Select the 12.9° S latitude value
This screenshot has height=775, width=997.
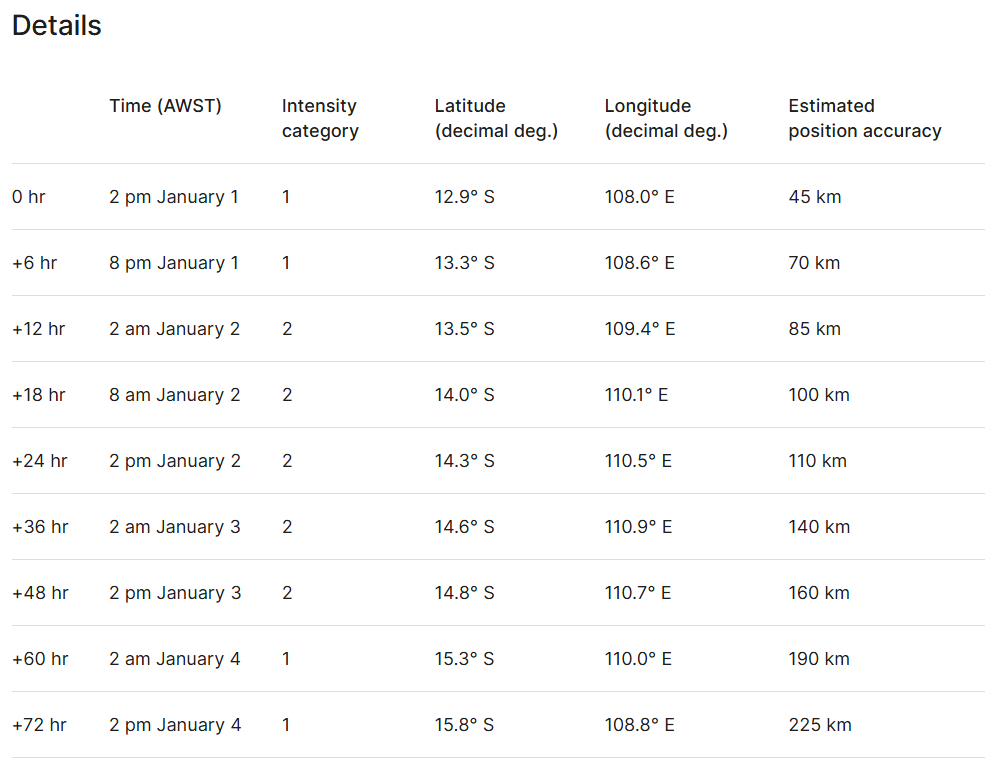(x=464, y=197)
